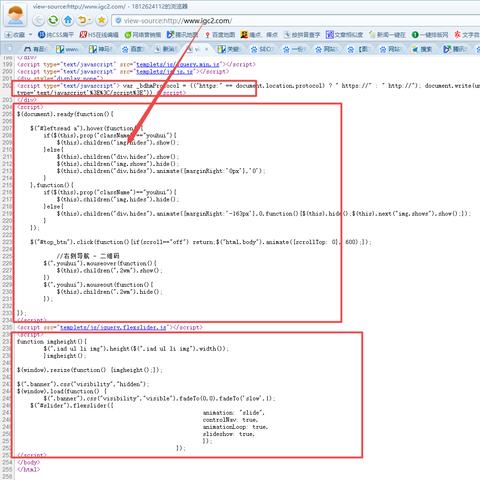This screenshot has width=480, height=480.
Task: Open the green 网络营销 bookmark
Action: (x=143, y=35)
